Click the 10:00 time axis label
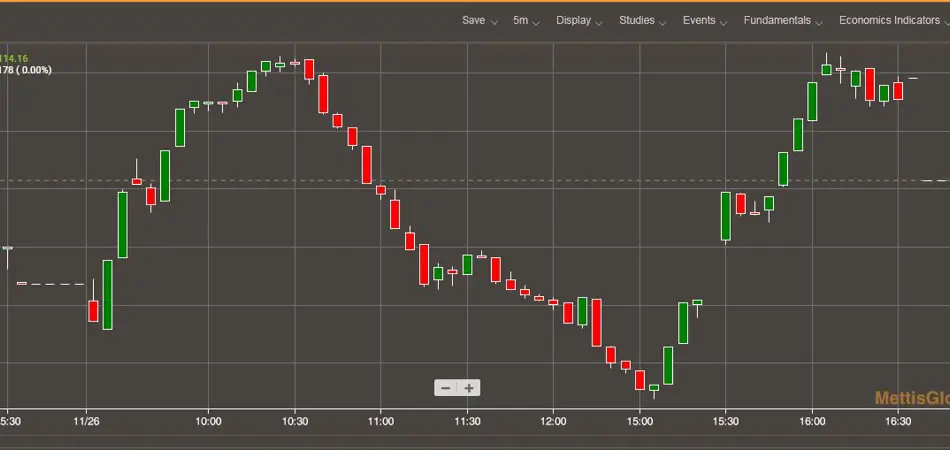The width and height of the screenshot is (950, 450). 208,421
